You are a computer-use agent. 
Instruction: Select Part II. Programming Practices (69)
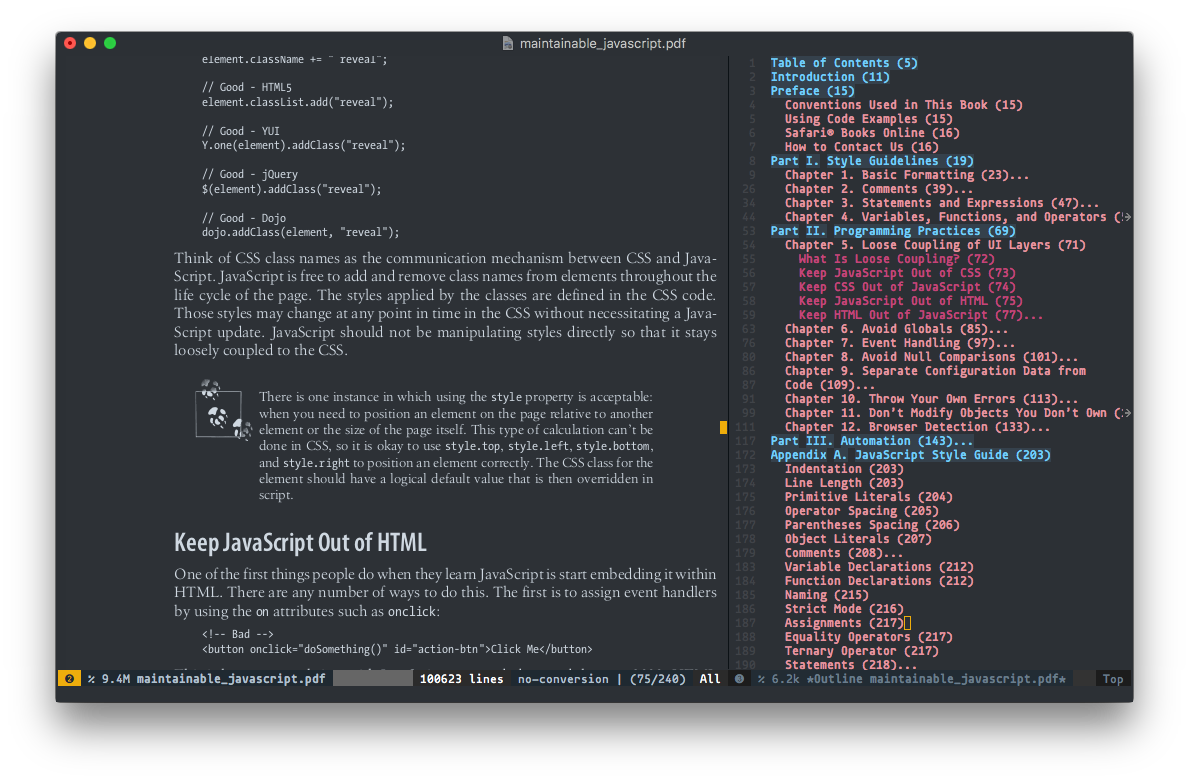click(x=893, y=231)
